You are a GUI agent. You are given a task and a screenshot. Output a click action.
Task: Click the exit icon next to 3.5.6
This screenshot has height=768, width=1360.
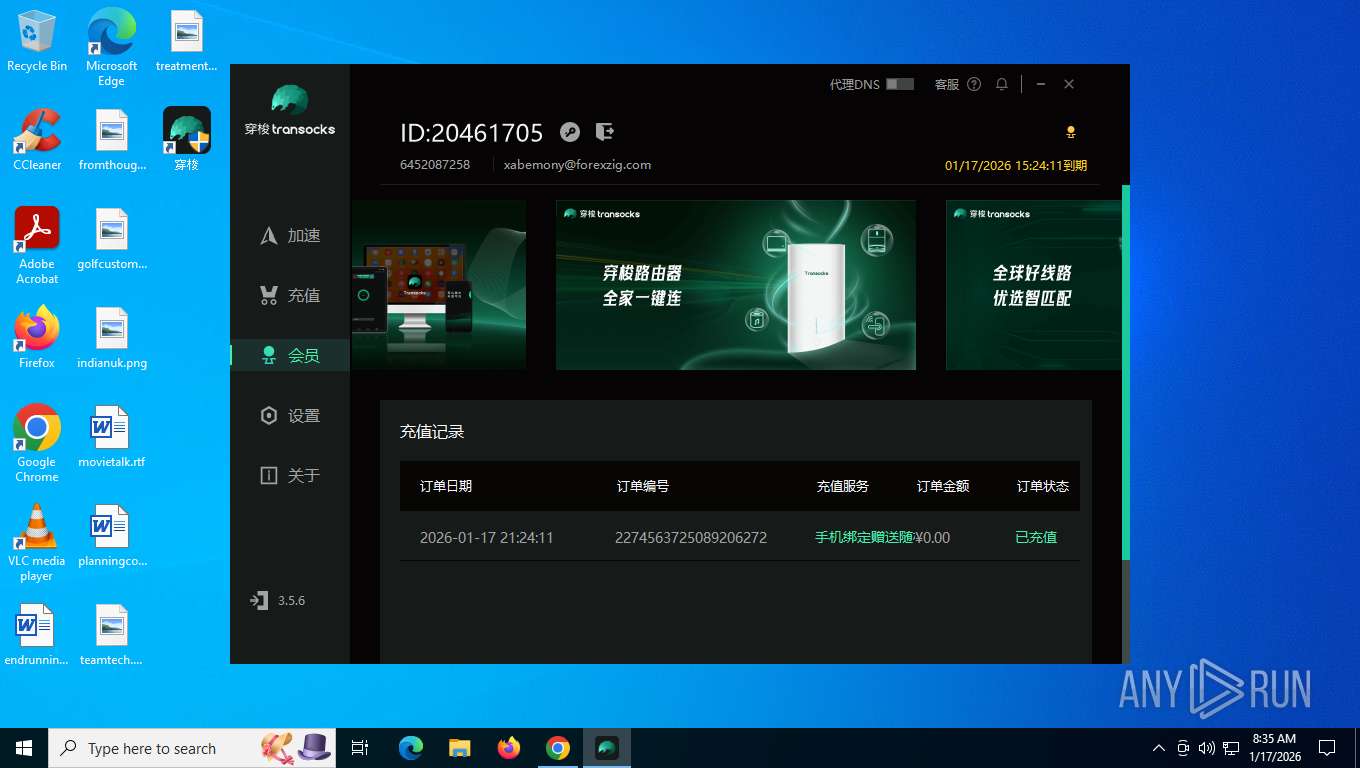tap(259, 600)
